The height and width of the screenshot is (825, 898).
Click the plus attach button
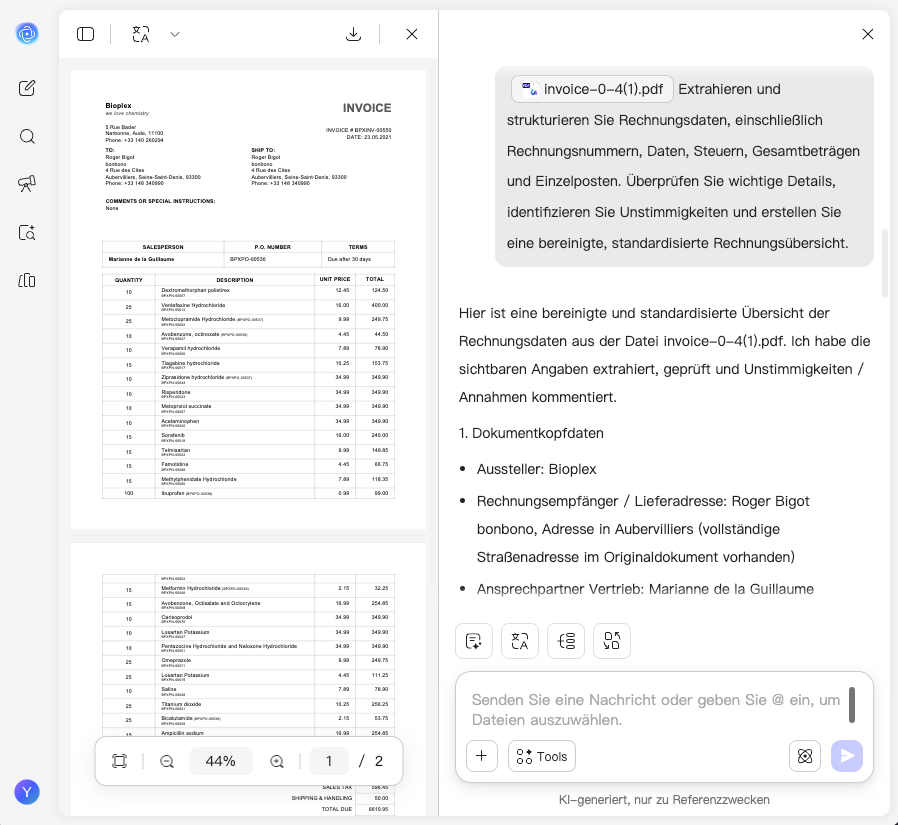tap(482, 756)
